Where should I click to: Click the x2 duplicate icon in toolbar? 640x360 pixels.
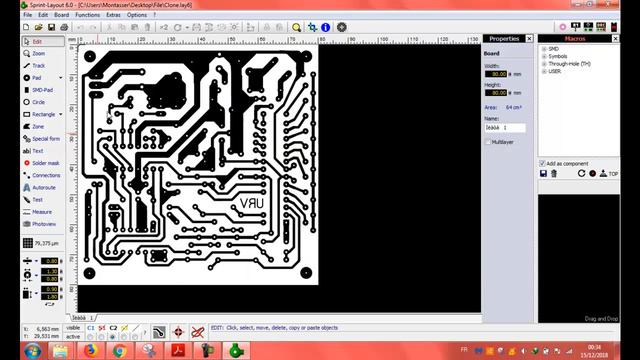164,27
